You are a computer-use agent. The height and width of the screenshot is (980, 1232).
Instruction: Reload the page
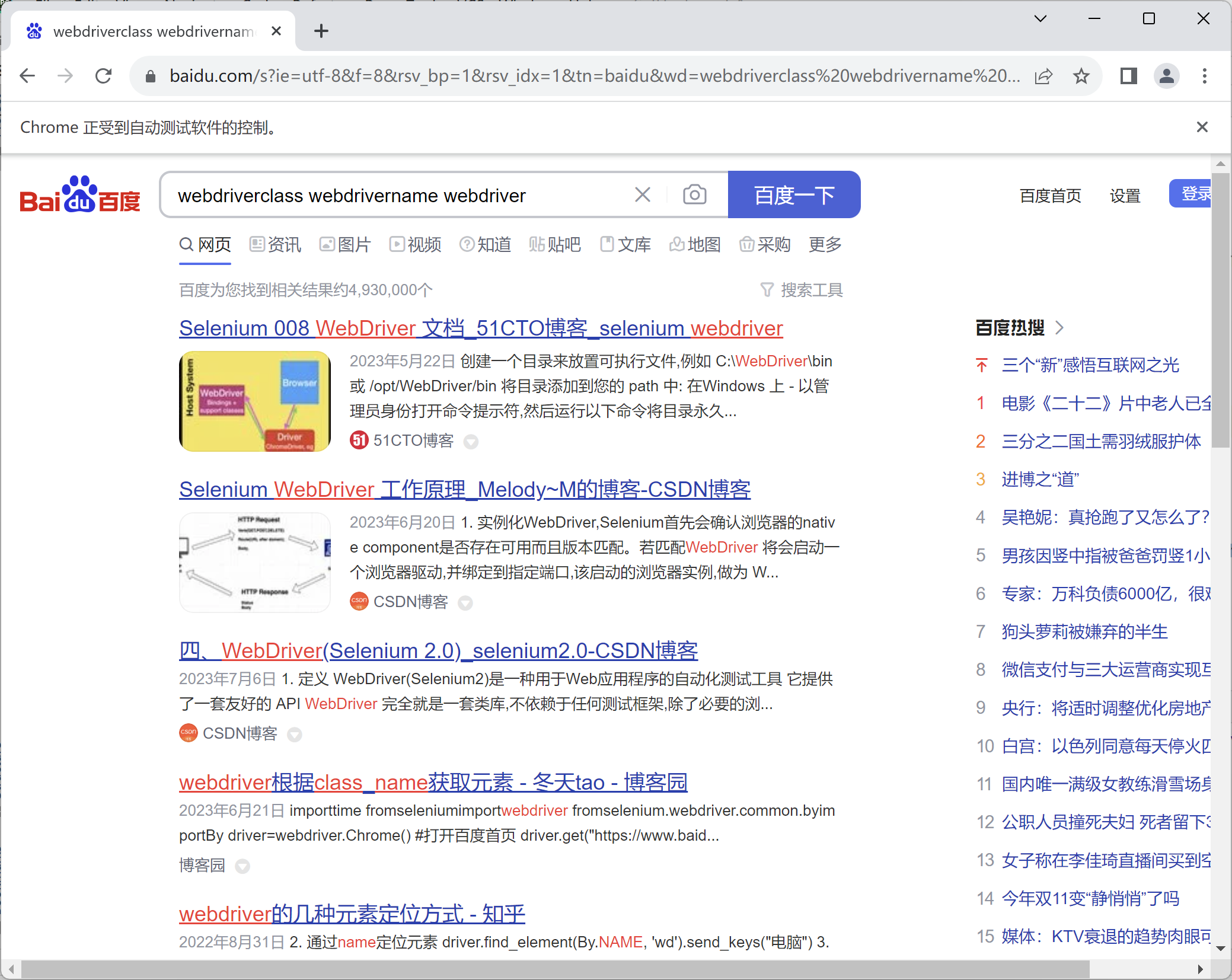pyautogui.click(x=104, y=76)
